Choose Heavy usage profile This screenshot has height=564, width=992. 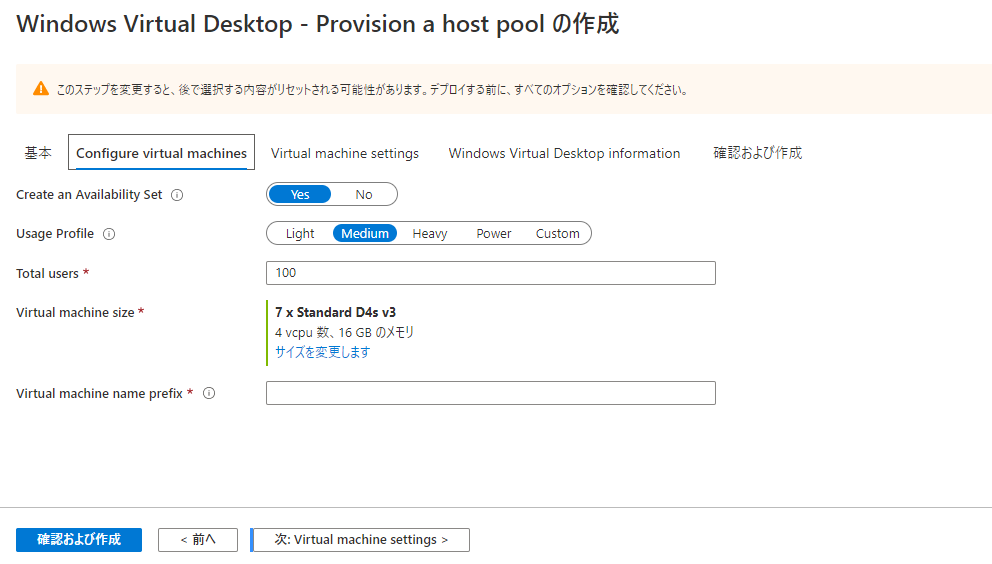[430, 234]
